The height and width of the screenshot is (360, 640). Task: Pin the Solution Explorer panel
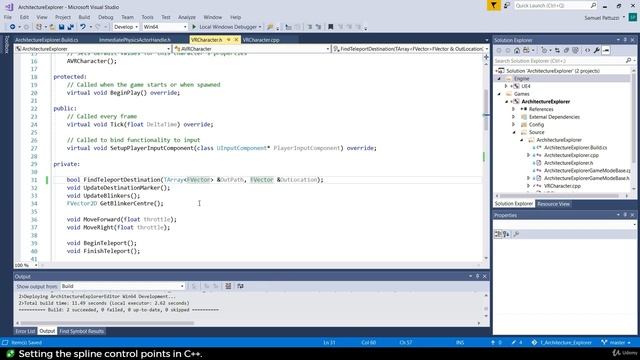click(625, 40)
